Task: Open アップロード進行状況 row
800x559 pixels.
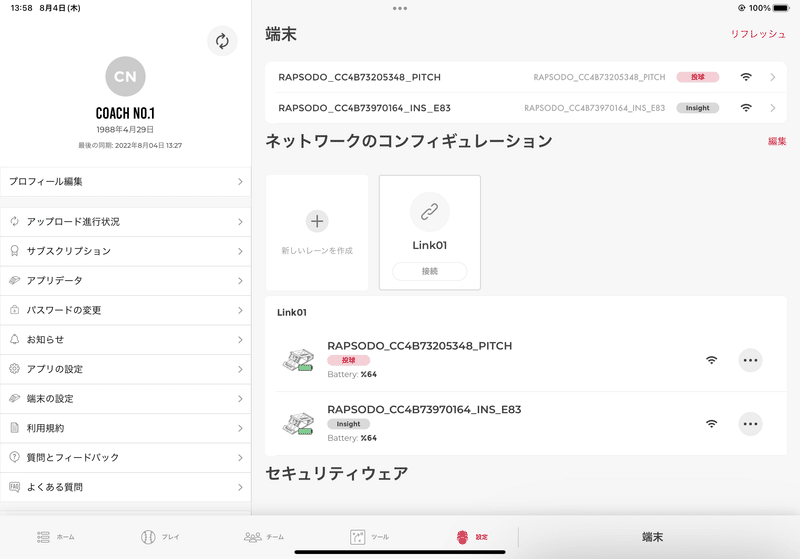Action: [x=126, y=222]
